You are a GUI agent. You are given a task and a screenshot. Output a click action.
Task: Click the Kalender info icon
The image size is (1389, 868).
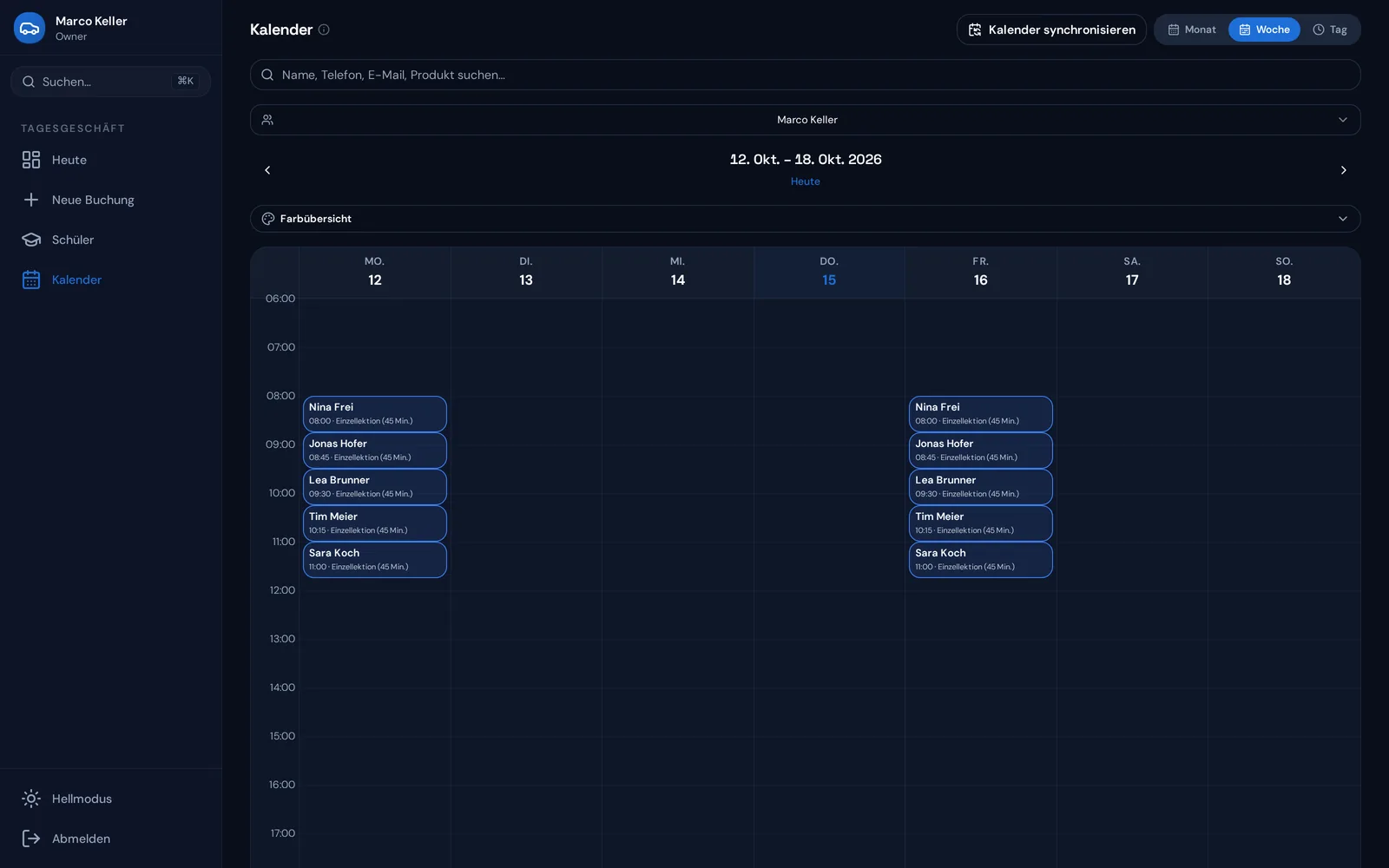[x=324, y=30]
